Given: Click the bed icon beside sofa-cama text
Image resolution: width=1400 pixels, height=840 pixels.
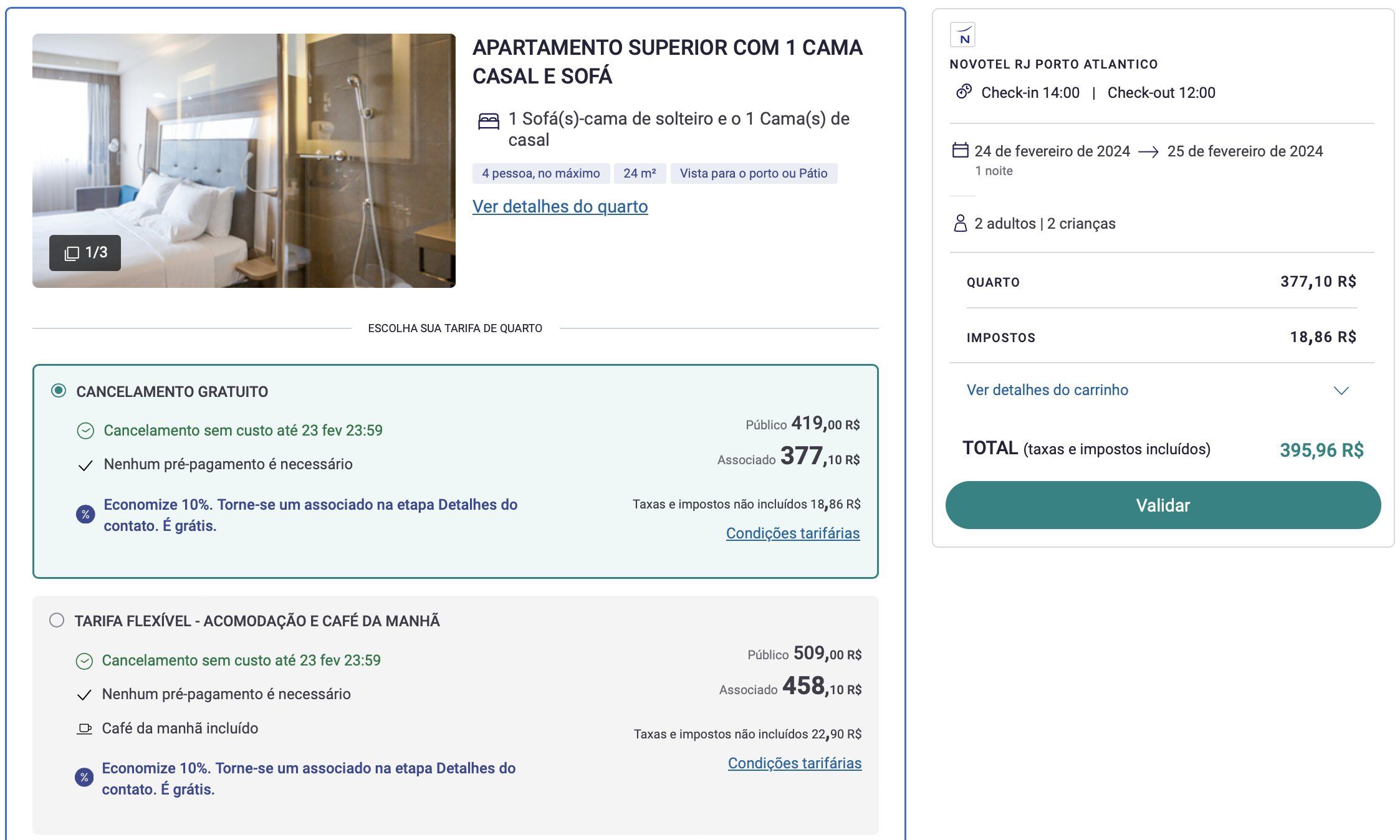Looking at the screenshot, I should click(x=489, y=121).
